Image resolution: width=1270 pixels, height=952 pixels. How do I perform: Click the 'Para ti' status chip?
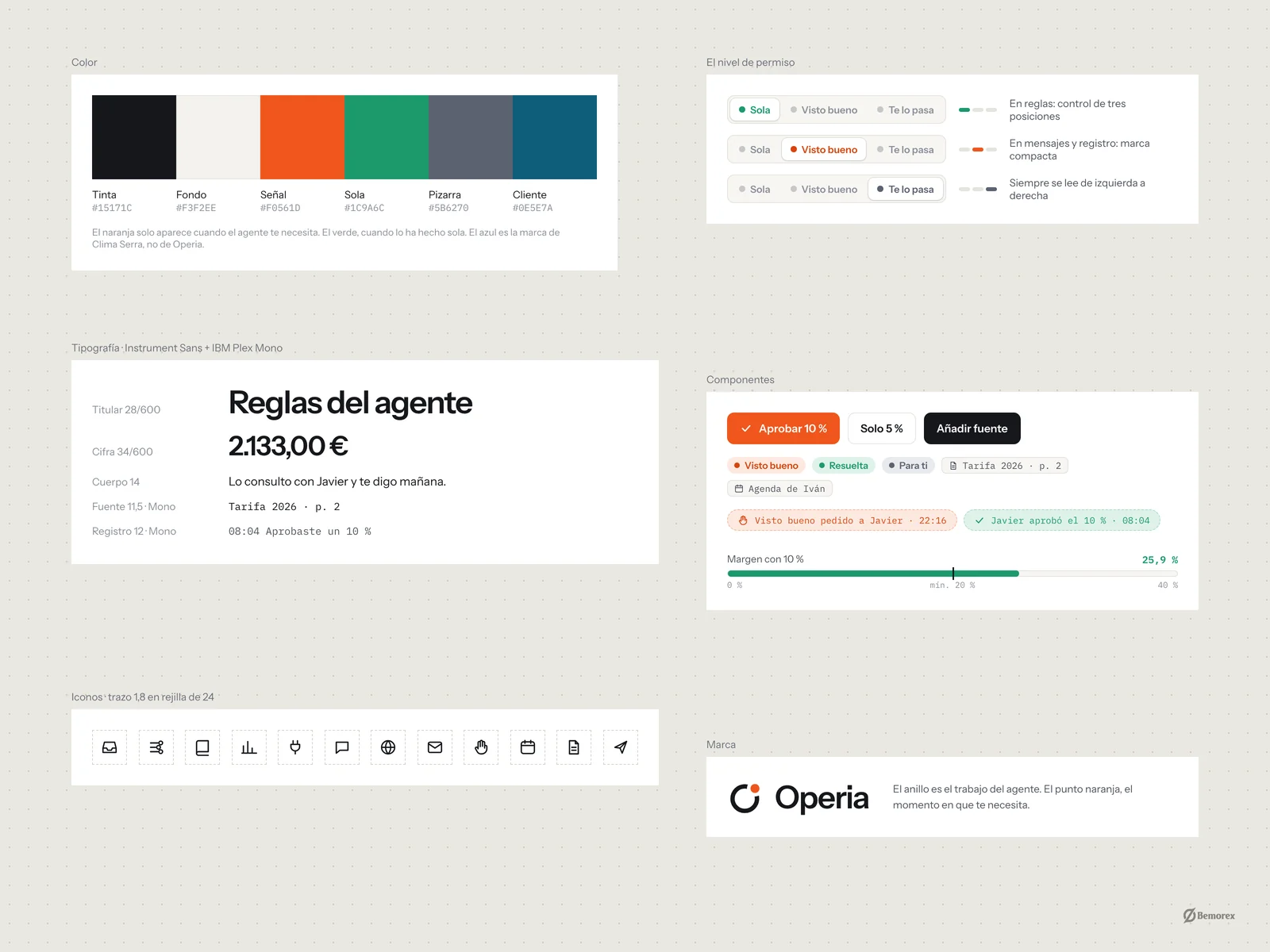click(908, 466)
